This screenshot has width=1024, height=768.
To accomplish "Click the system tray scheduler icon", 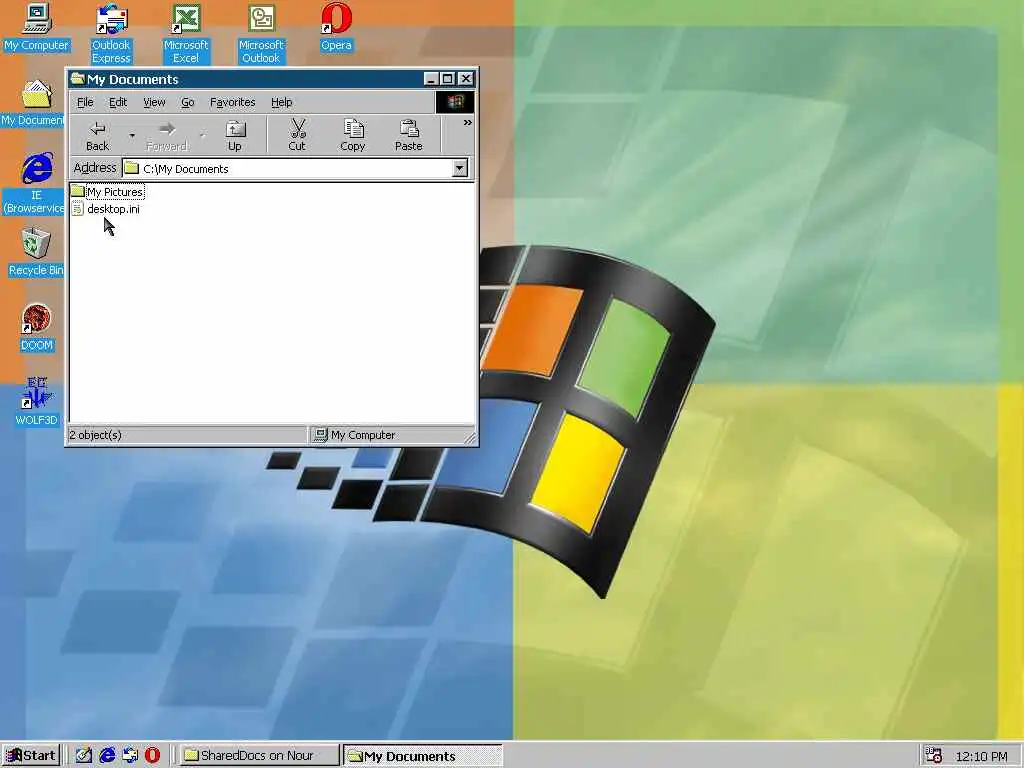I will (x=934, y=756).
